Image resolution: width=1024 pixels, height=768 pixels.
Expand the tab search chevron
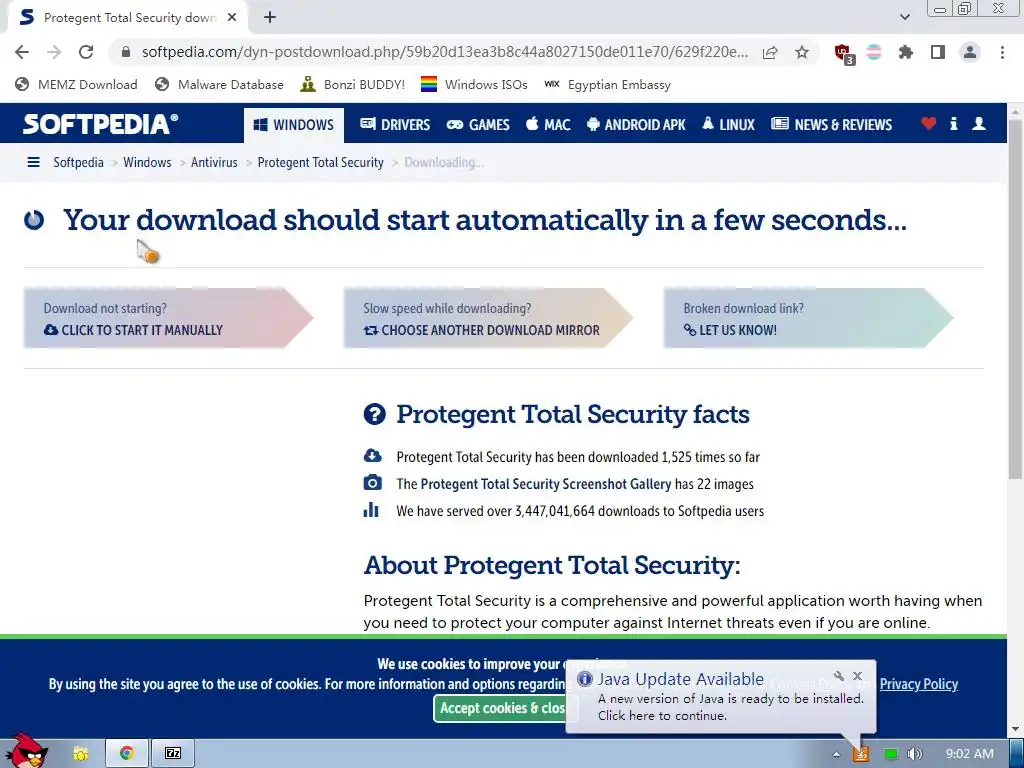click(904, 17)
